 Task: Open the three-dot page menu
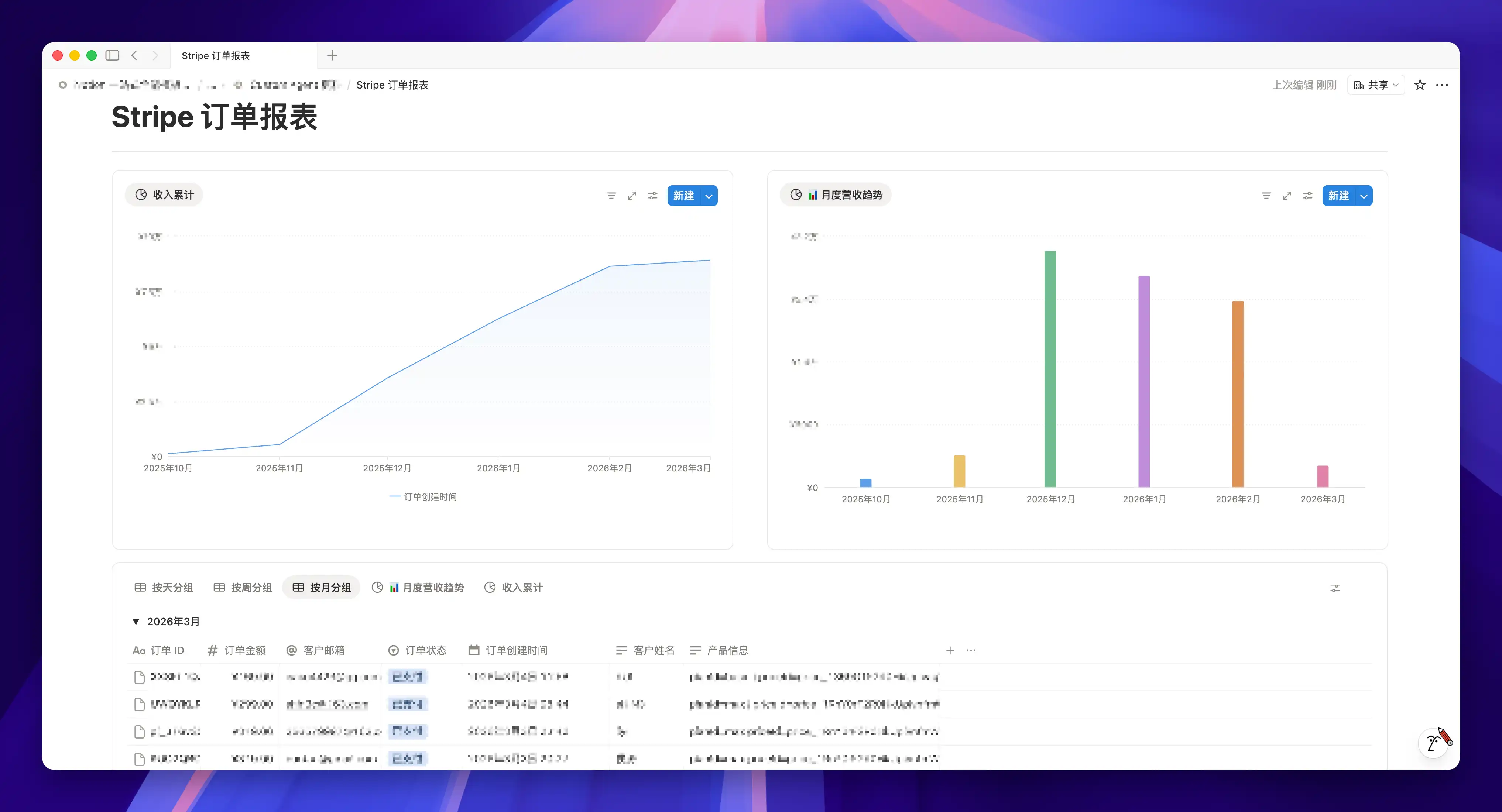tap(1442, 85)
